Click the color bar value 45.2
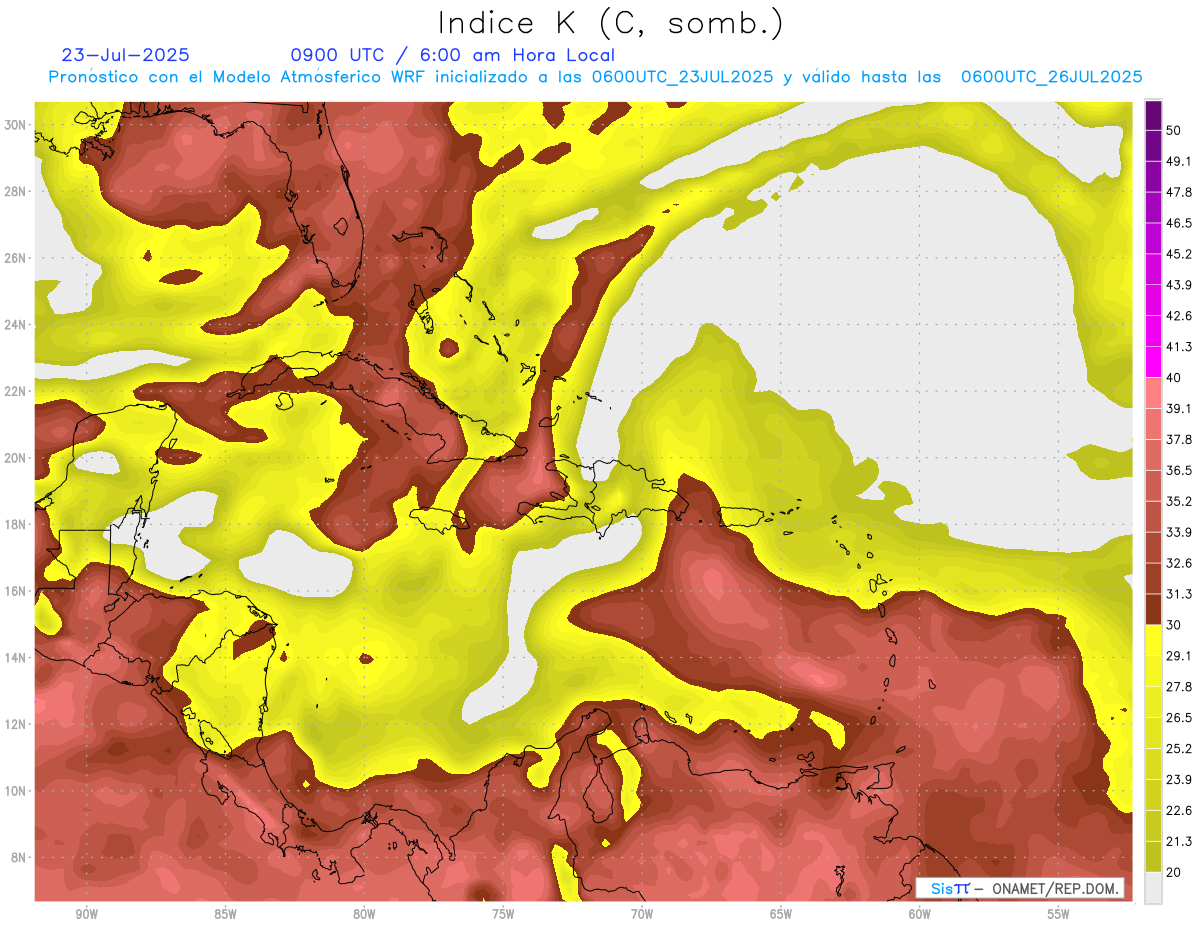The height and width of the screenshot is (927, 1200). [1180, 254]
